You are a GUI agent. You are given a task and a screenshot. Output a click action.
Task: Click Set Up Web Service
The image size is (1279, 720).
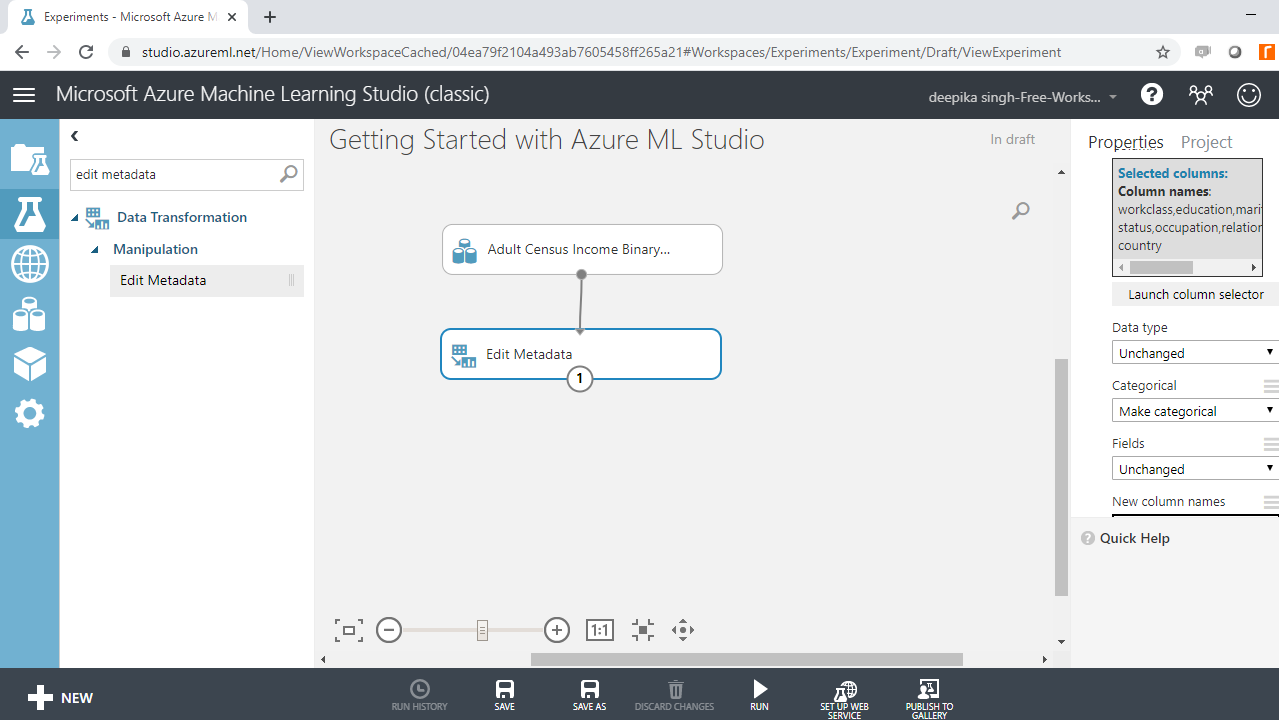(845, 699)
